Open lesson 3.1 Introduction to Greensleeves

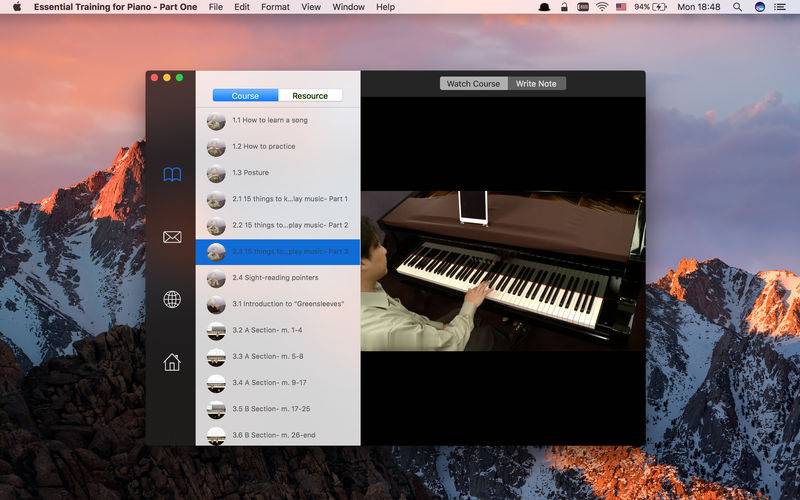pos(278,304)
